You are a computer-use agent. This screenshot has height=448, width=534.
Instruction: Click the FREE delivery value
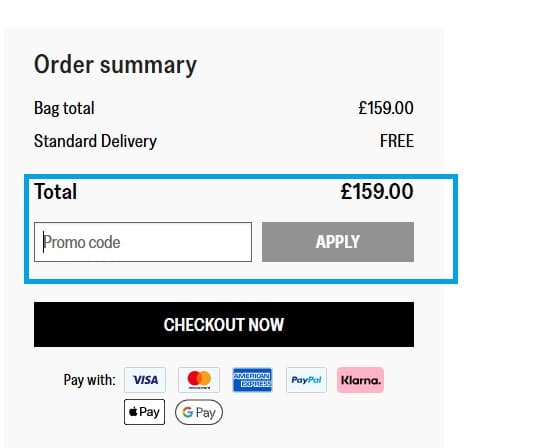pos(397,141)
